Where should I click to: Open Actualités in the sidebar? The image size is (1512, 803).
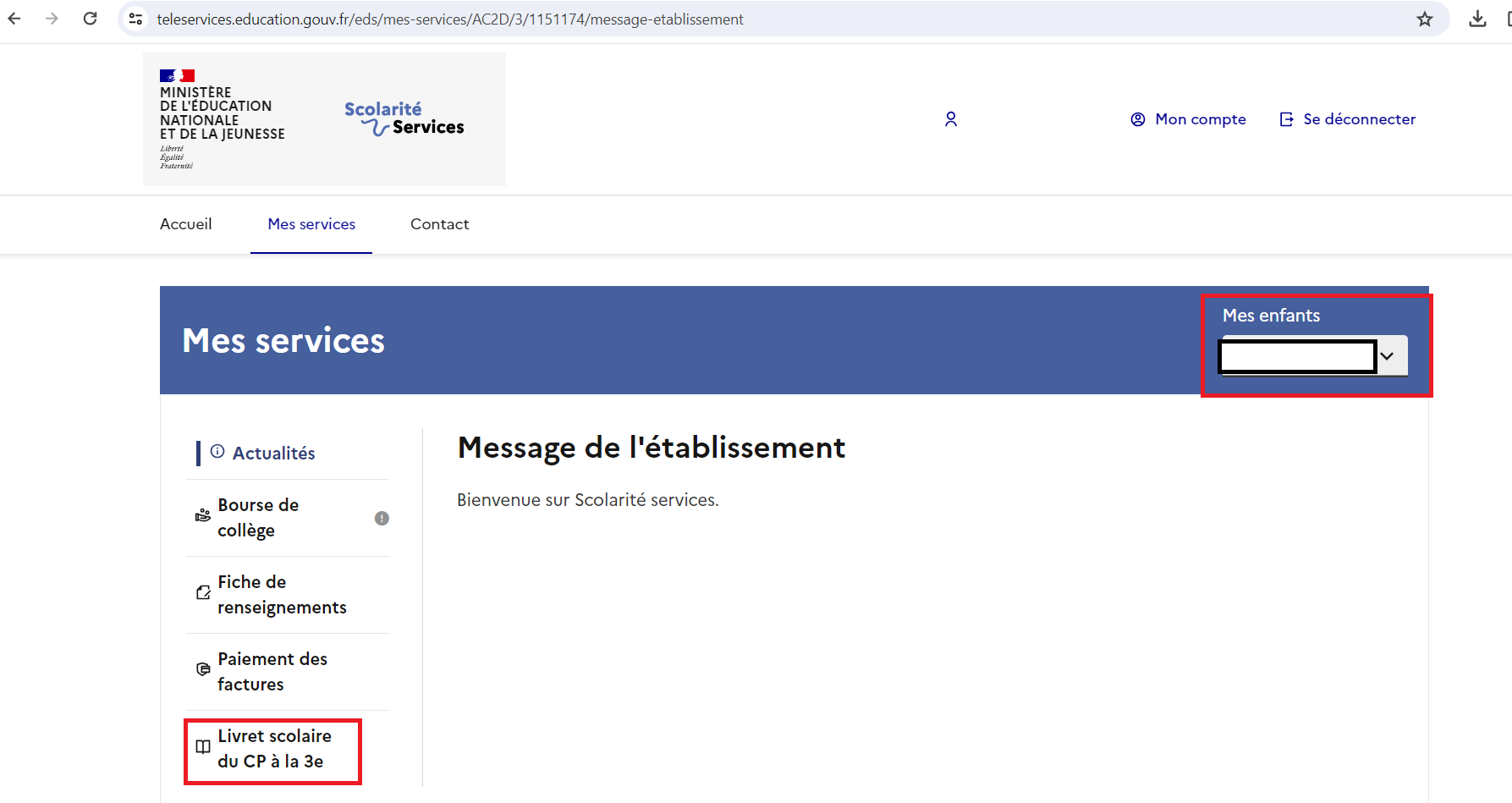[273, 454]
